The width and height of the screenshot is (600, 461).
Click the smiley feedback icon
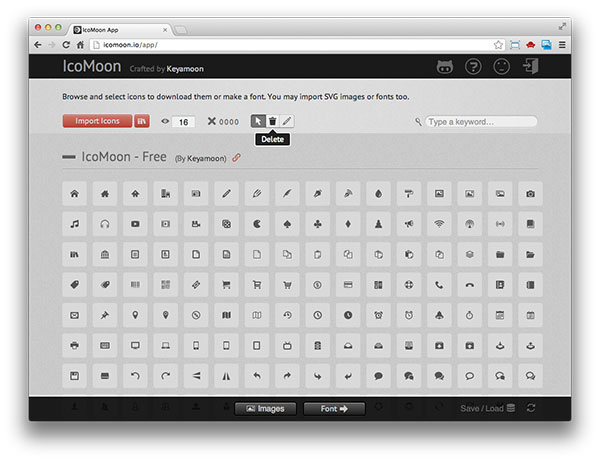501,67
